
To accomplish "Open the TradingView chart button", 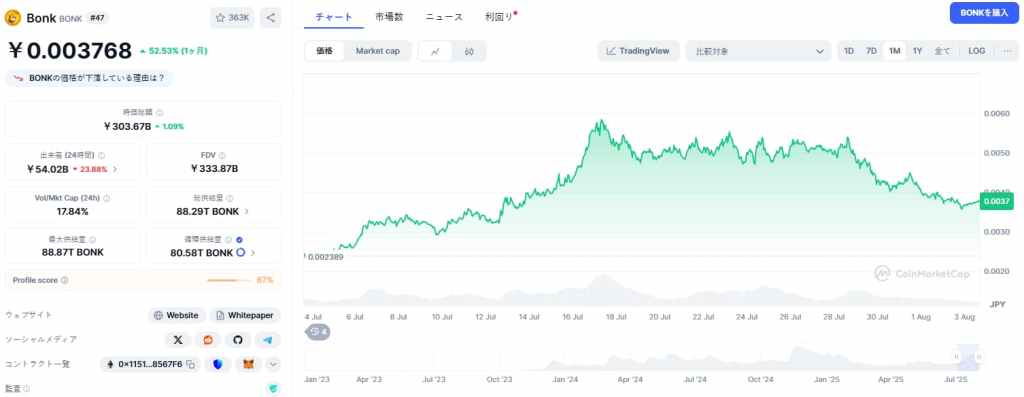I will [x=638, y=51].
